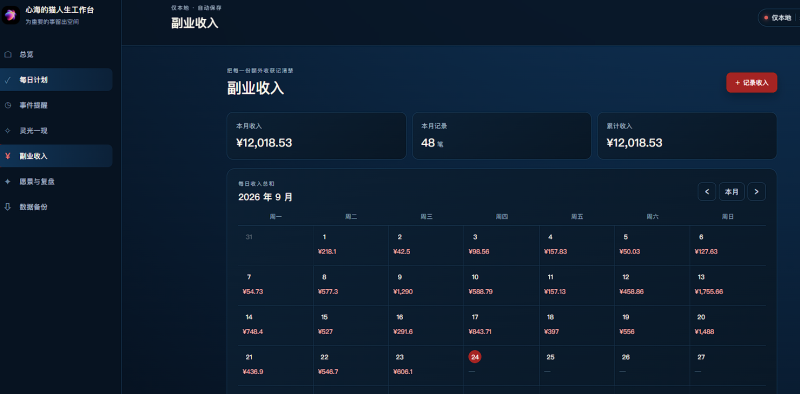The width and height of the screenshot is (800, 394).
Task: Select September 1 showing ¥218.1
Action: point(351,245)
